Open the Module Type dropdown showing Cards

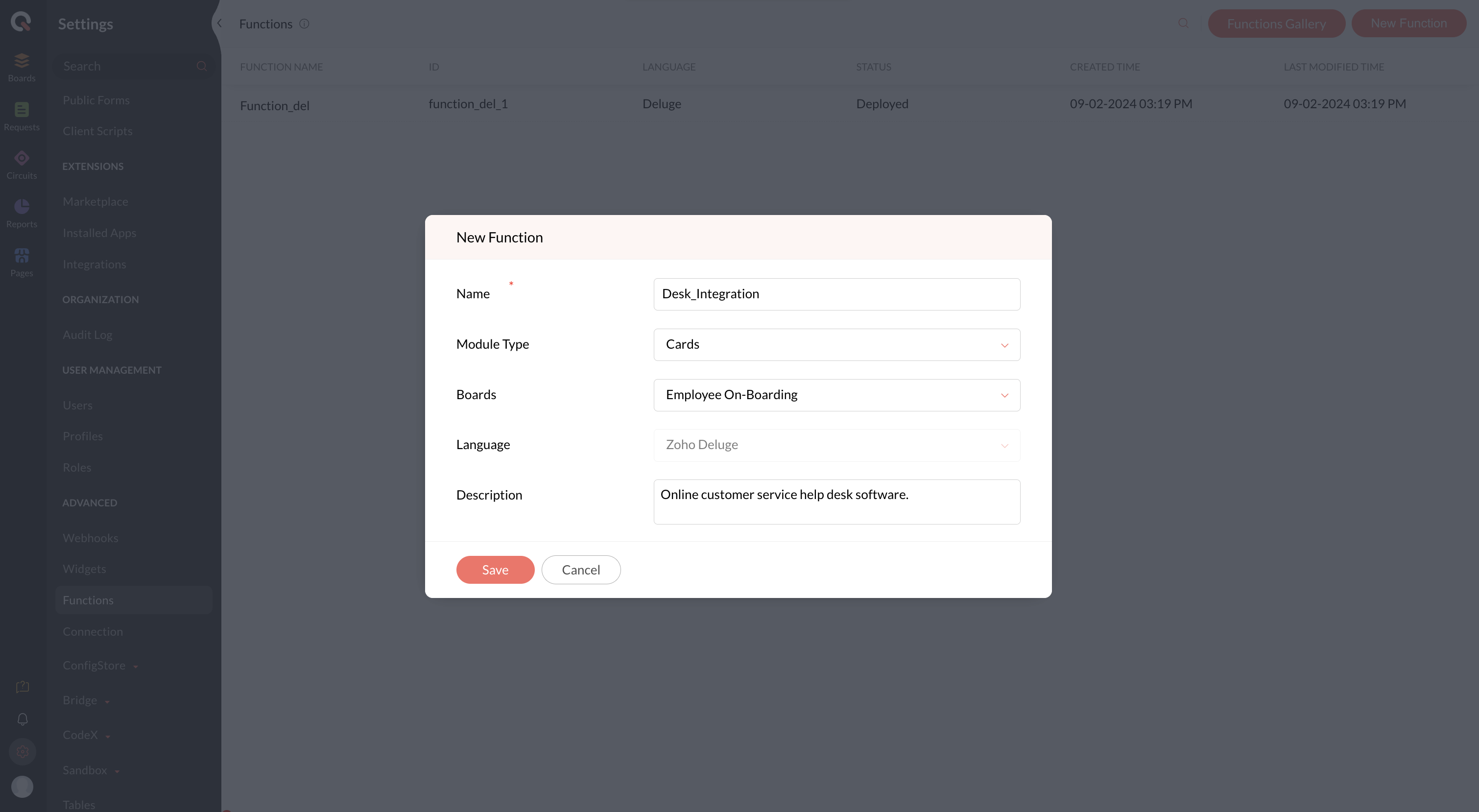(836, 345)
